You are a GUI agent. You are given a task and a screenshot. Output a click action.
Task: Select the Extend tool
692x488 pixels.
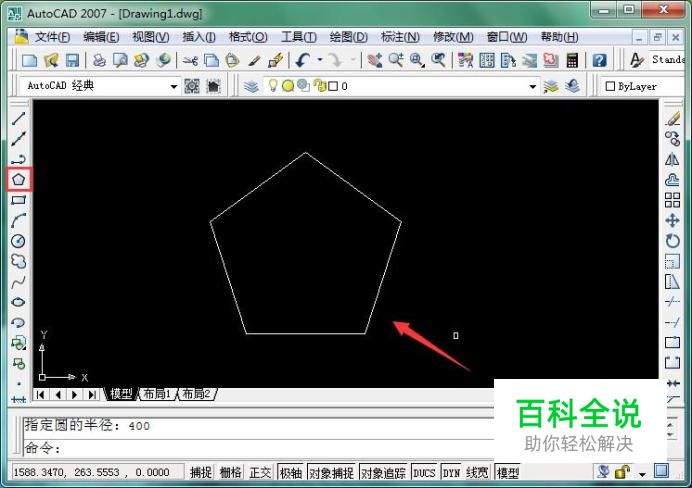tap(673, 323)
